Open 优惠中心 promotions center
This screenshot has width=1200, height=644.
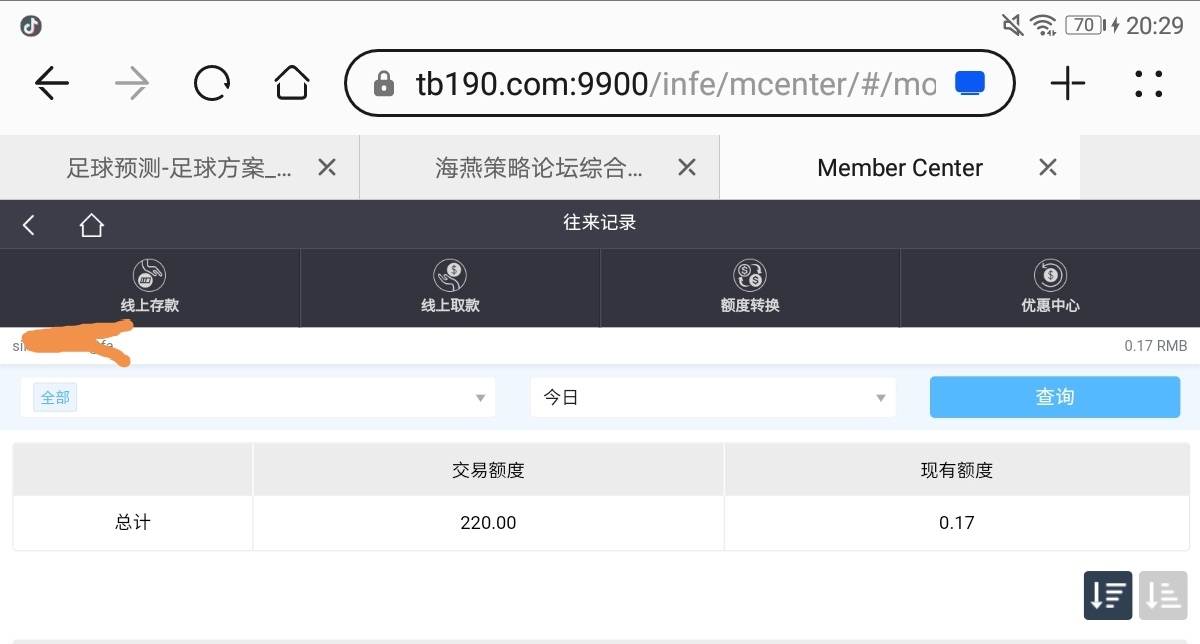pyautogui.click(x=1050, y=288)
